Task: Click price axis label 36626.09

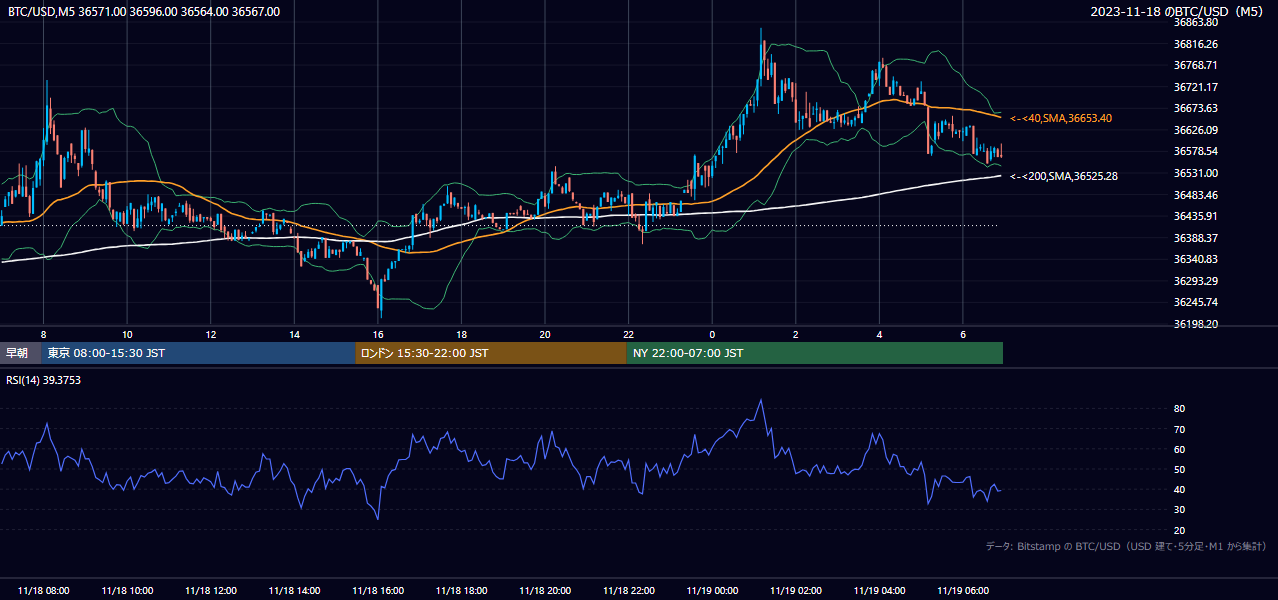Action: point(1196,130)
